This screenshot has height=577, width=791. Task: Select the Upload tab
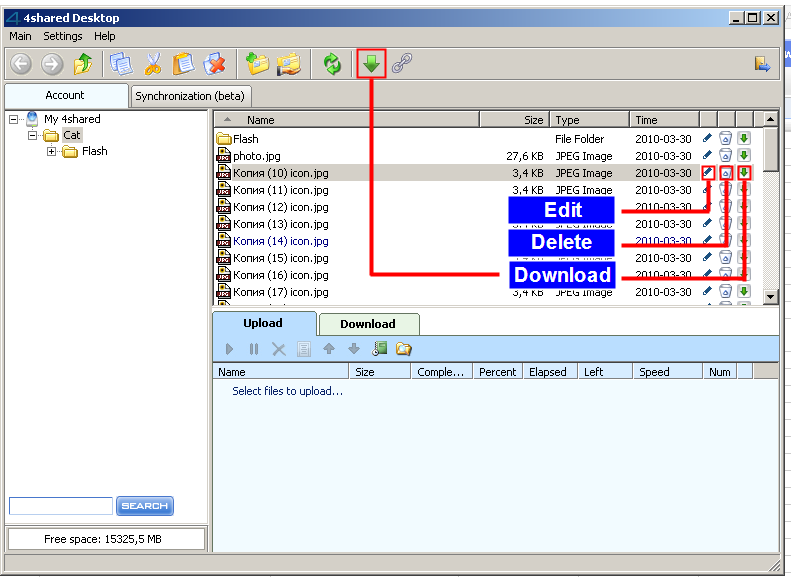pos(263,323)
